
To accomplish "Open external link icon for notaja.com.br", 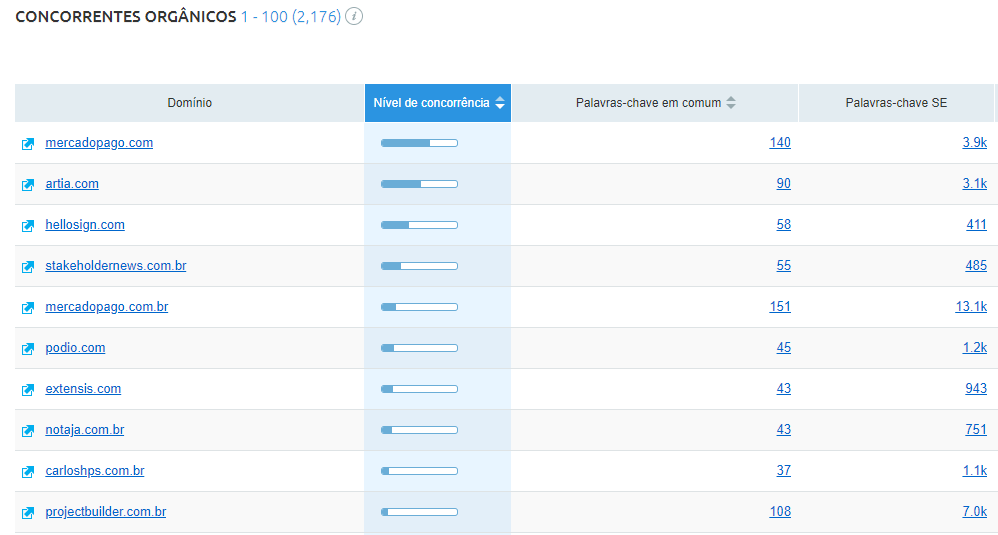I will (x=28, y=431).
